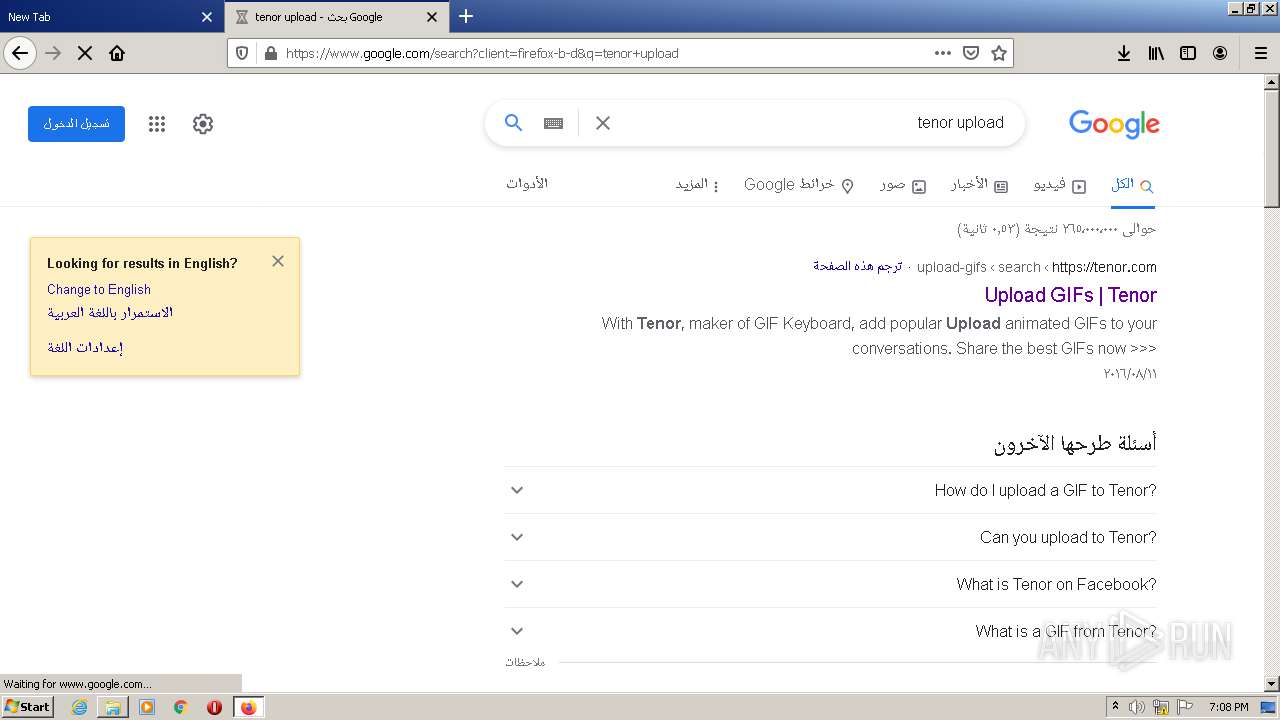Open Chrome from the taskbar
1280x720 pixels.
point(180,707)
